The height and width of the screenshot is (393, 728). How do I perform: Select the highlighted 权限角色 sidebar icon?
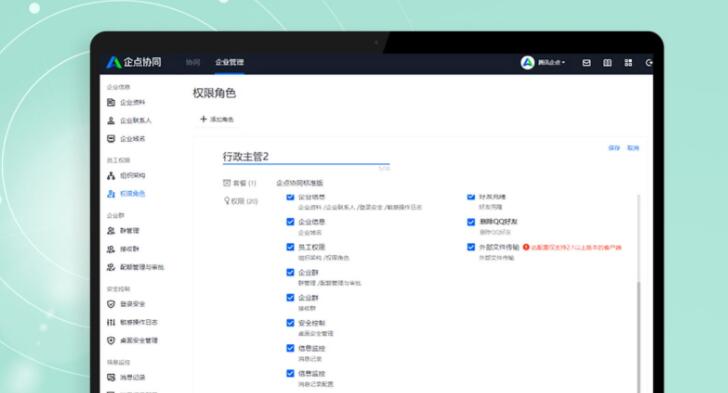point(111,194)
